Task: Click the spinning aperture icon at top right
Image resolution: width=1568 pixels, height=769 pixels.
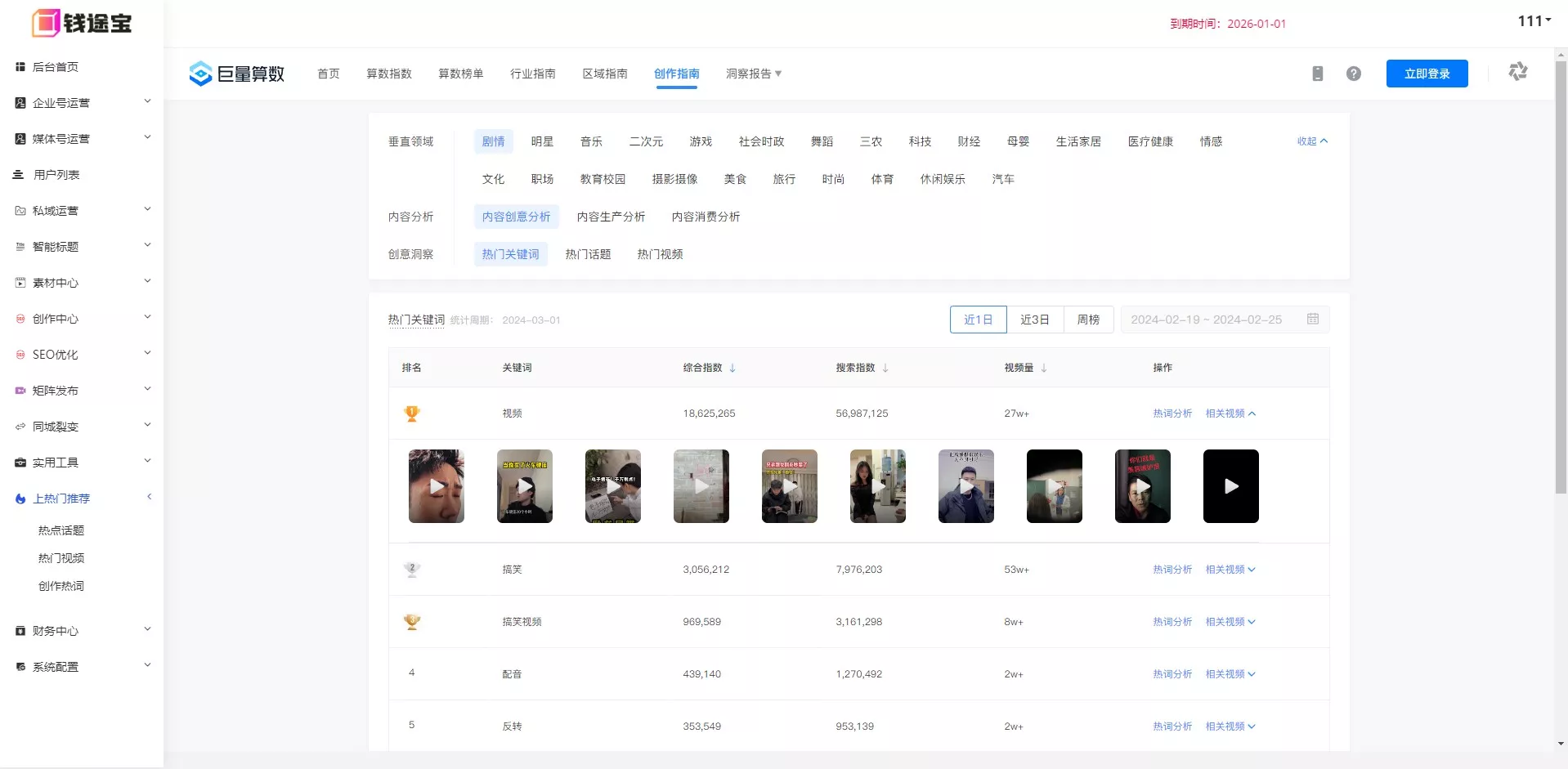Action: pos(1517,72)
